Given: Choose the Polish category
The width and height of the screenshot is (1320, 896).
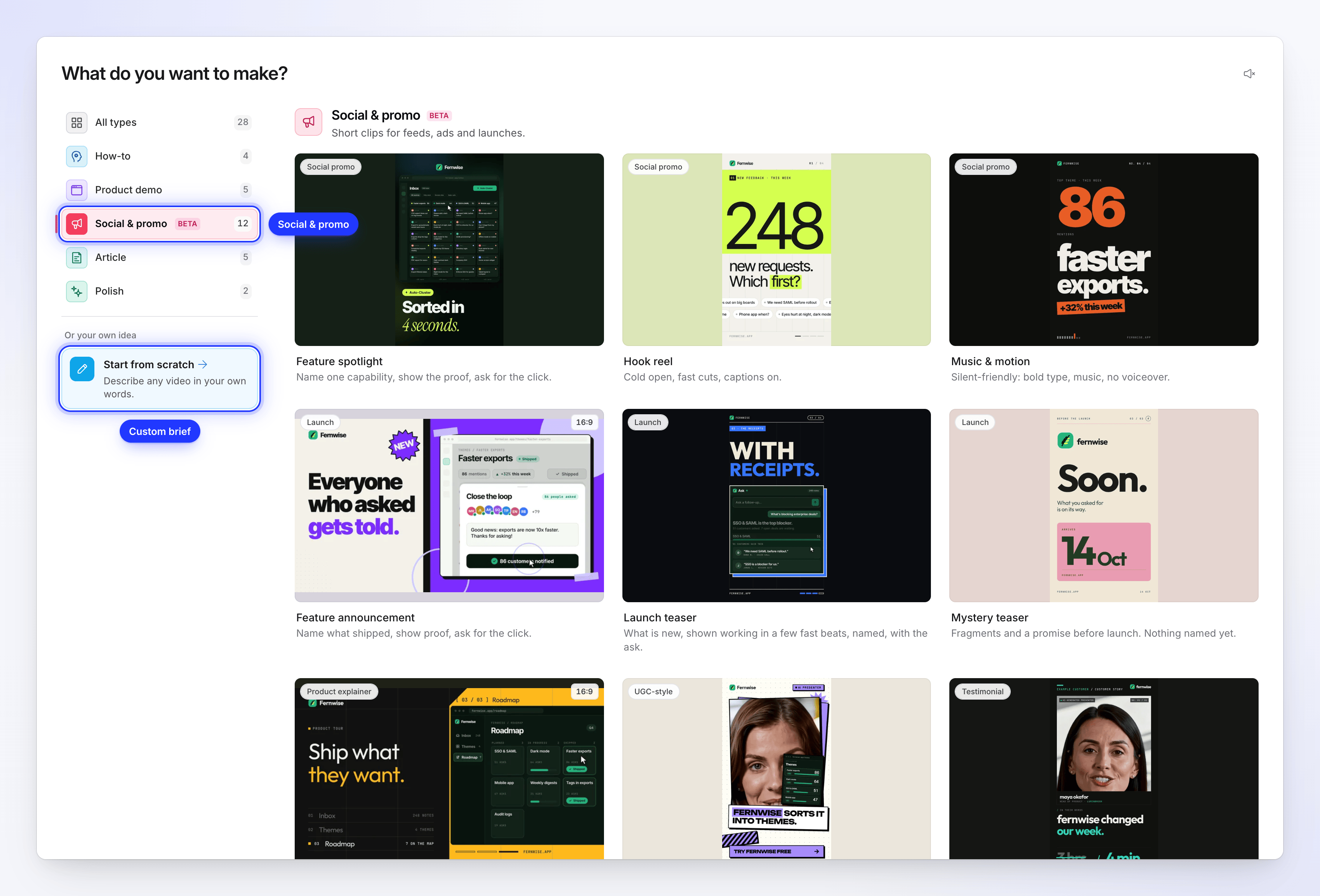Looking at the screenshot, I should point(159,291).
